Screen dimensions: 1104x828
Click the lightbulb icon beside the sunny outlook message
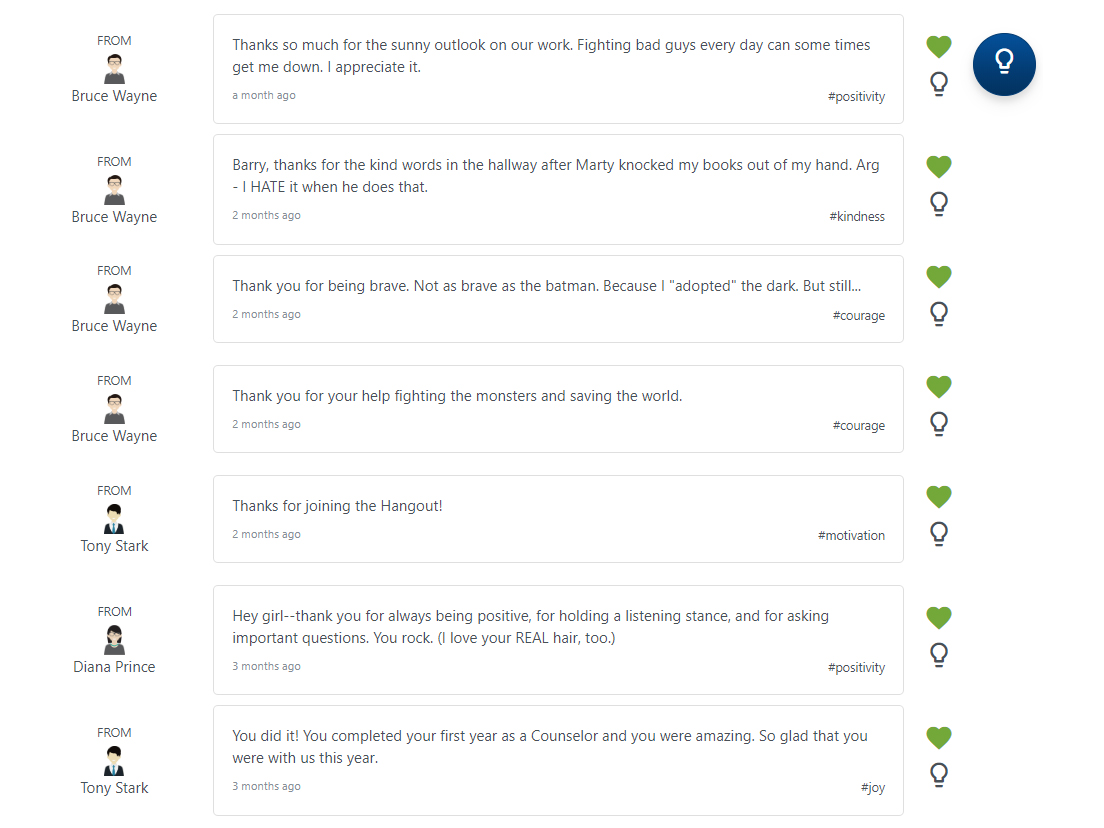click(x=938, y=84)
